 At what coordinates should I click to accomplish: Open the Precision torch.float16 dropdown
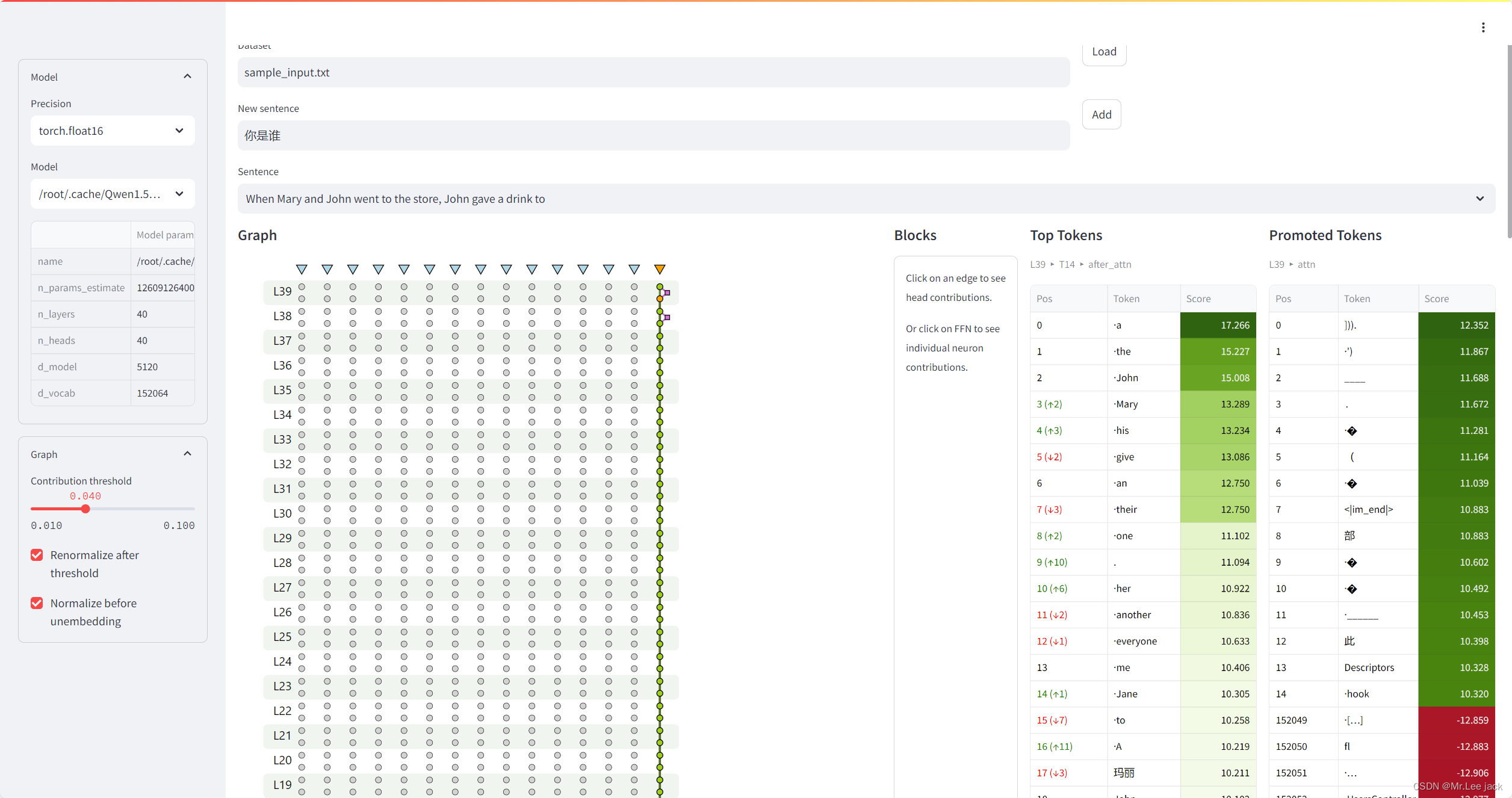tap(113, 131)
